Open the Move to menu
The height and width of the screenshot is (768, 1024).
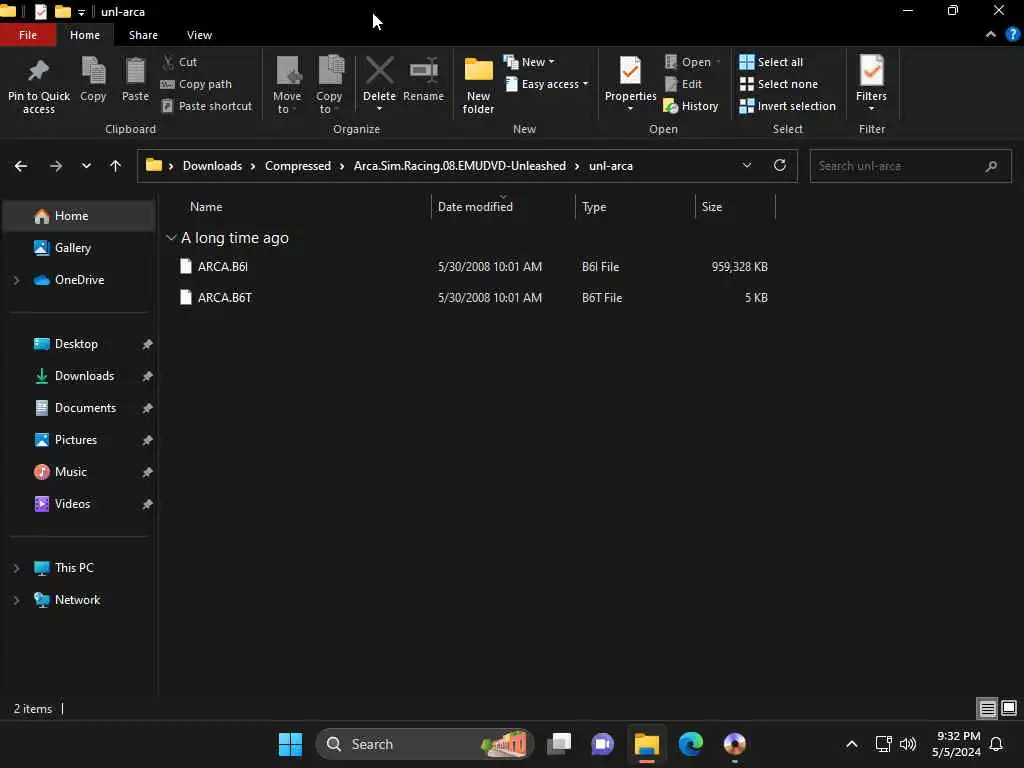(287, 86)
